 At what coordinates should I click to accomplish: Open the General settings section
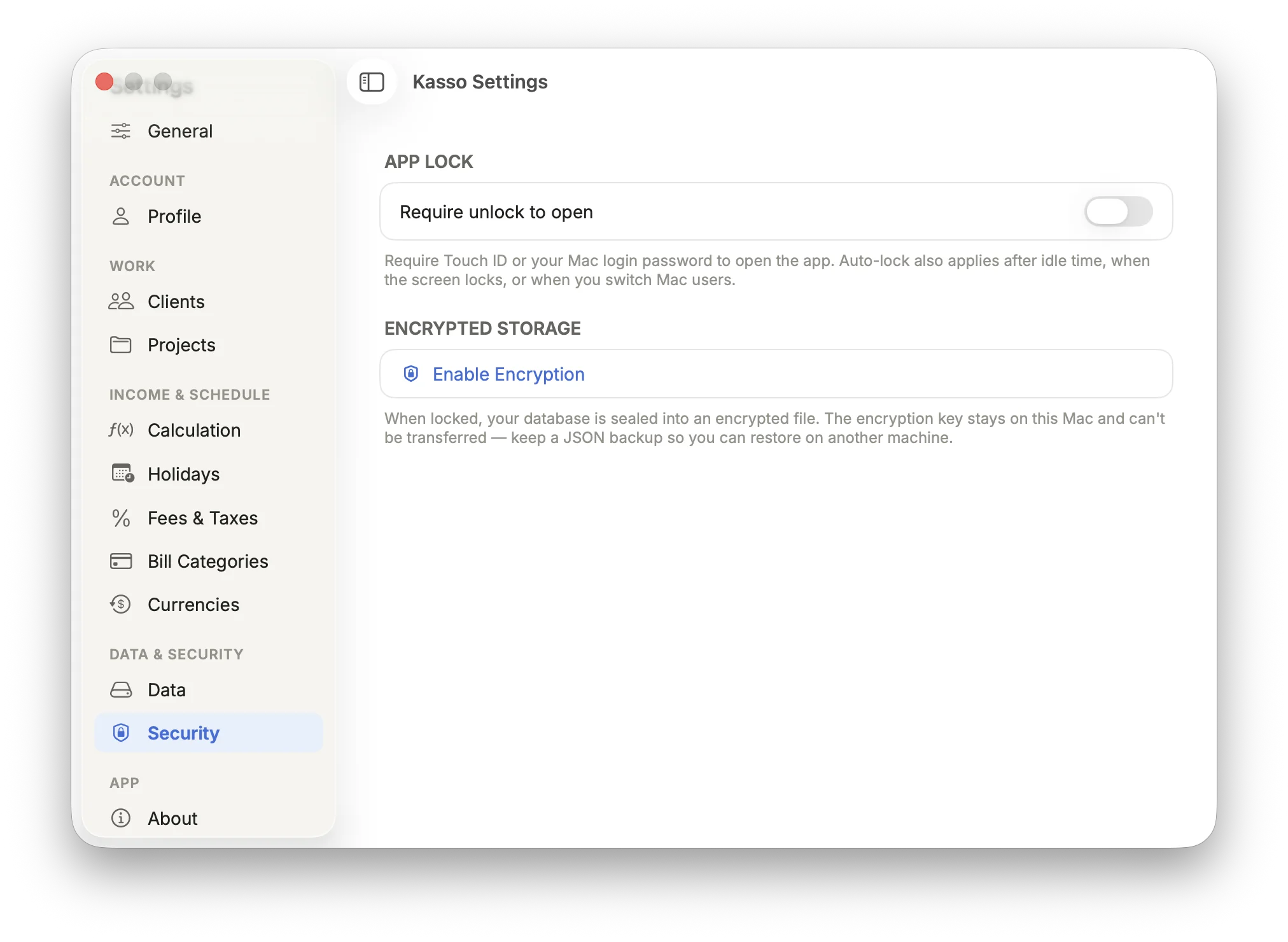tap(209, 131)
